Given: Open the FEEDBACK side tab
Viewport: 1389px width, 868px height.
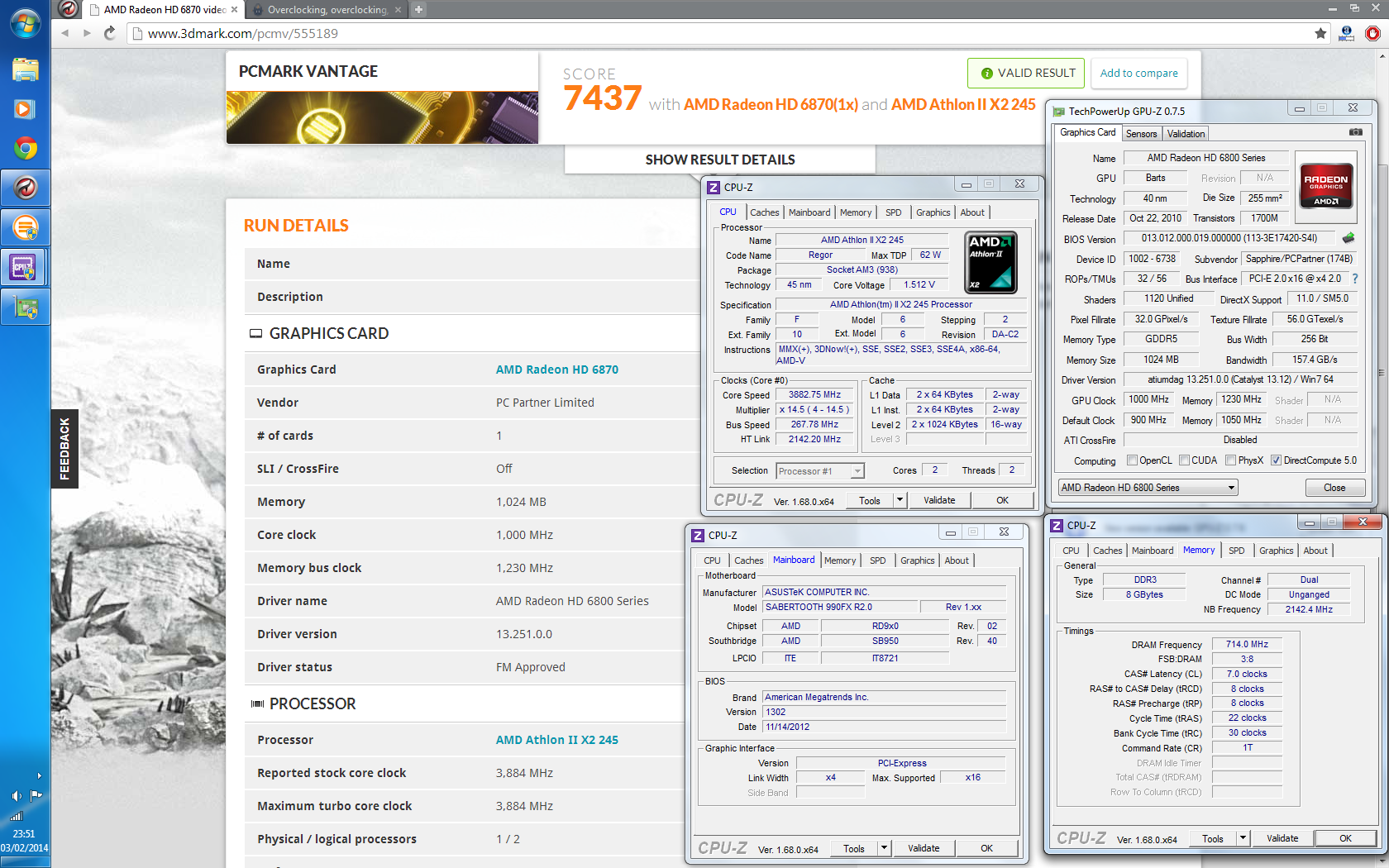Looking at the screenshot, I should 64,449.
